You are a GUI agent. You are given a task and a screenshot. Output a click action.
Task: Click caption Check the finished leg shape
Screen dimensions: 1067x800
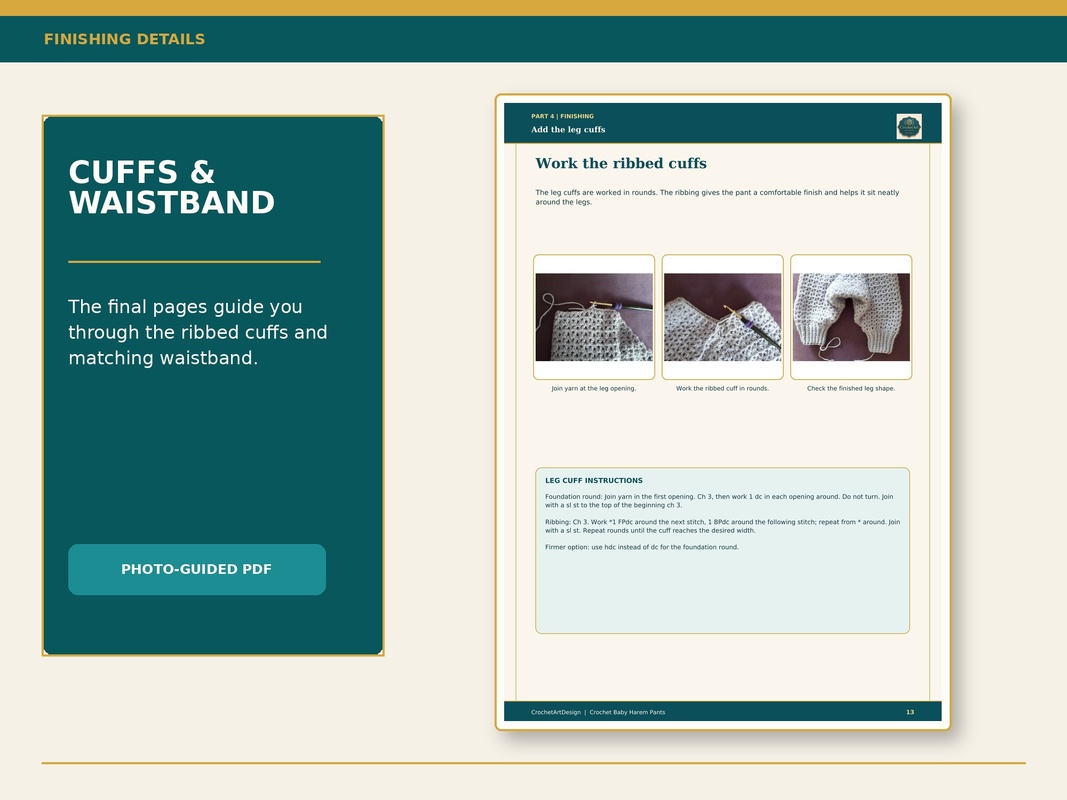tap(851, 388)
